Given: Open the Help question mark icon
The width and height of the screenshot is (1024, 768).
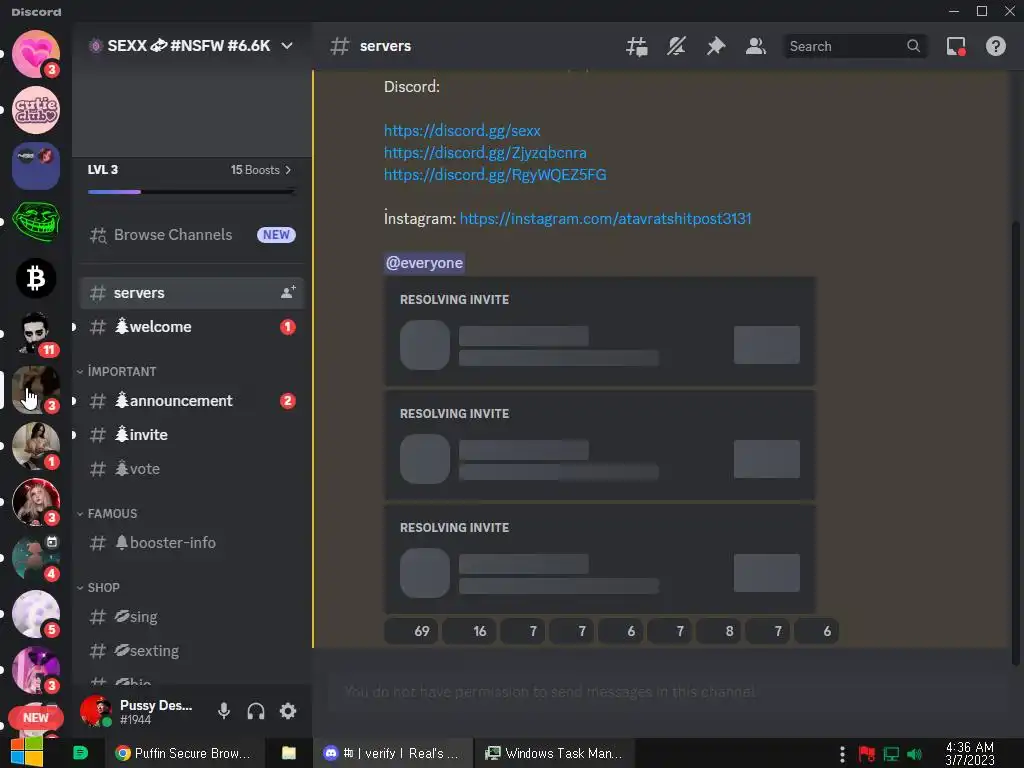Looking at the screenshot, I should pos(995,46).
